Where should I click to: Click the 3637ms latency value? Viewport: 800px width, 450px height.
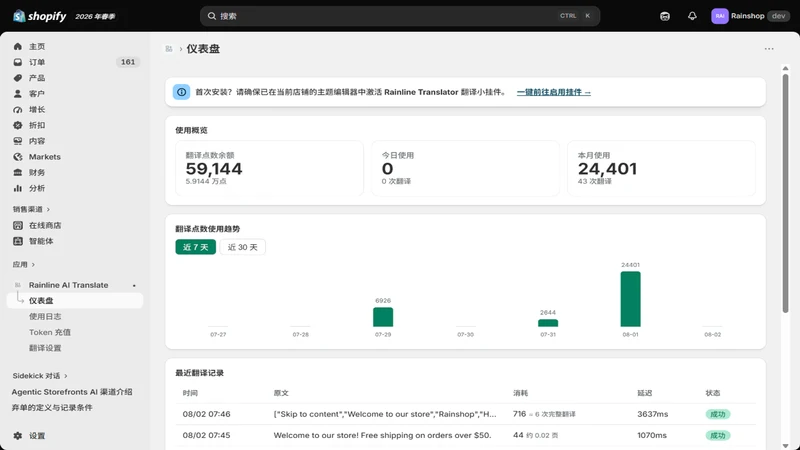[653, 414]
